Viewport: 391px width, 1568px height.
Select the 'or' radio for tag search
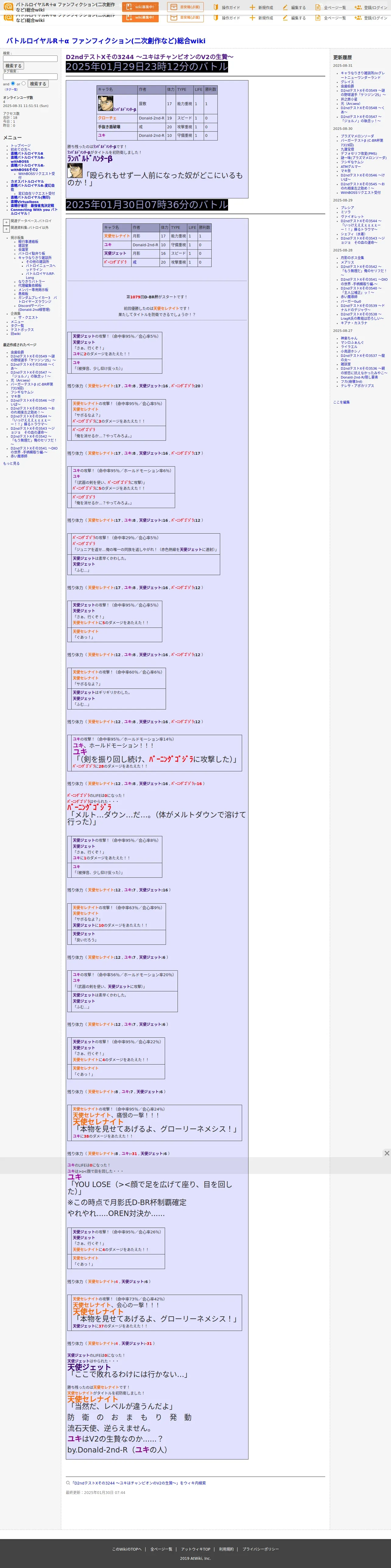point(24,84)
